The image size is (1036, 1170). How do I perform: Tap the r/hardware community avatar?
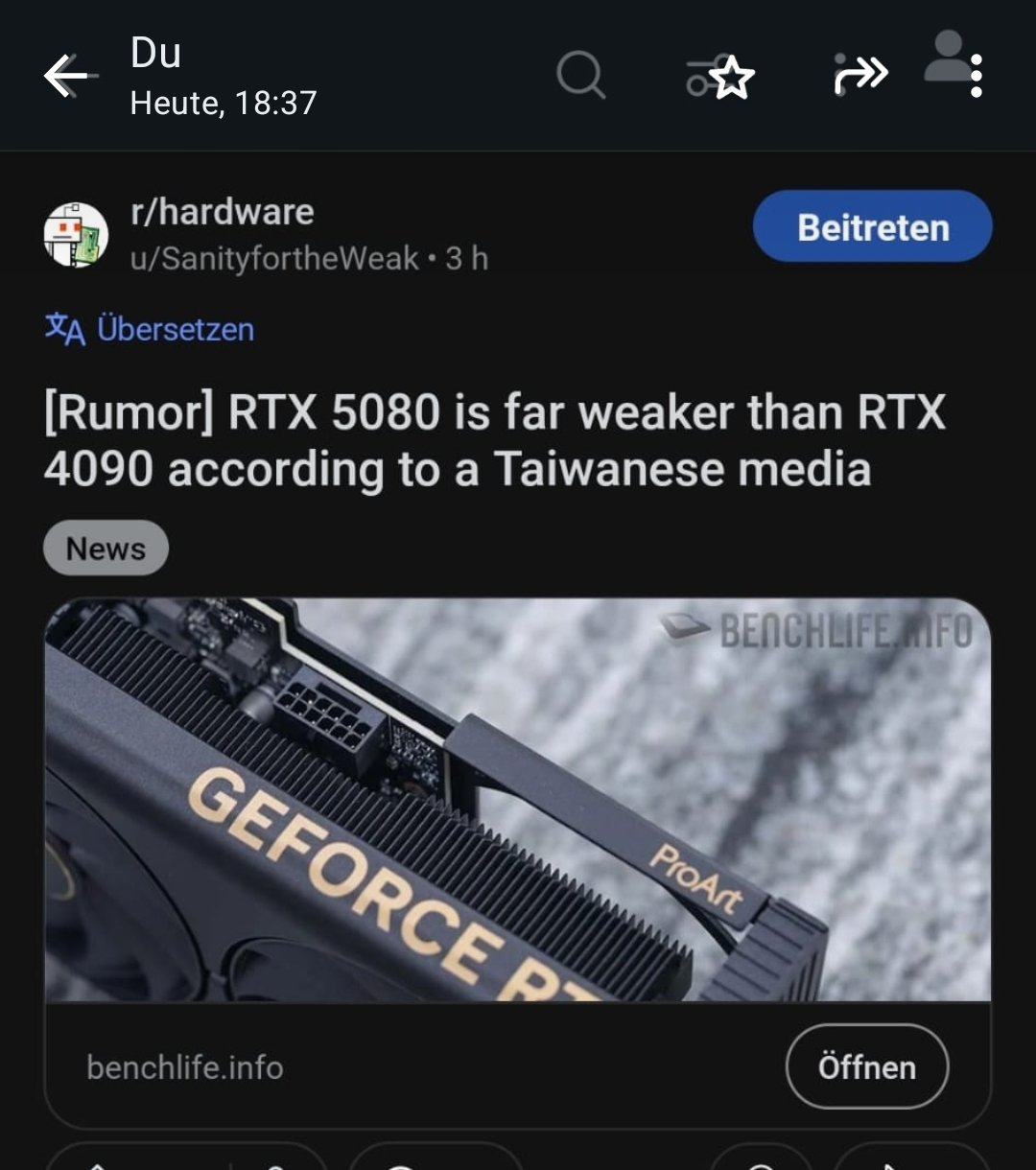[76, 235]
